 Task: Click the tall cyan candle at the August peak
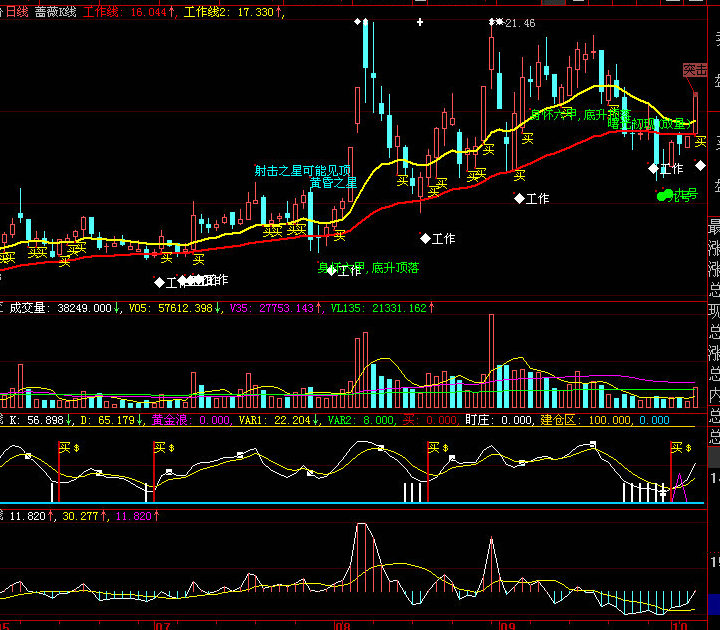pyautogui.click(x=366, y=44)
